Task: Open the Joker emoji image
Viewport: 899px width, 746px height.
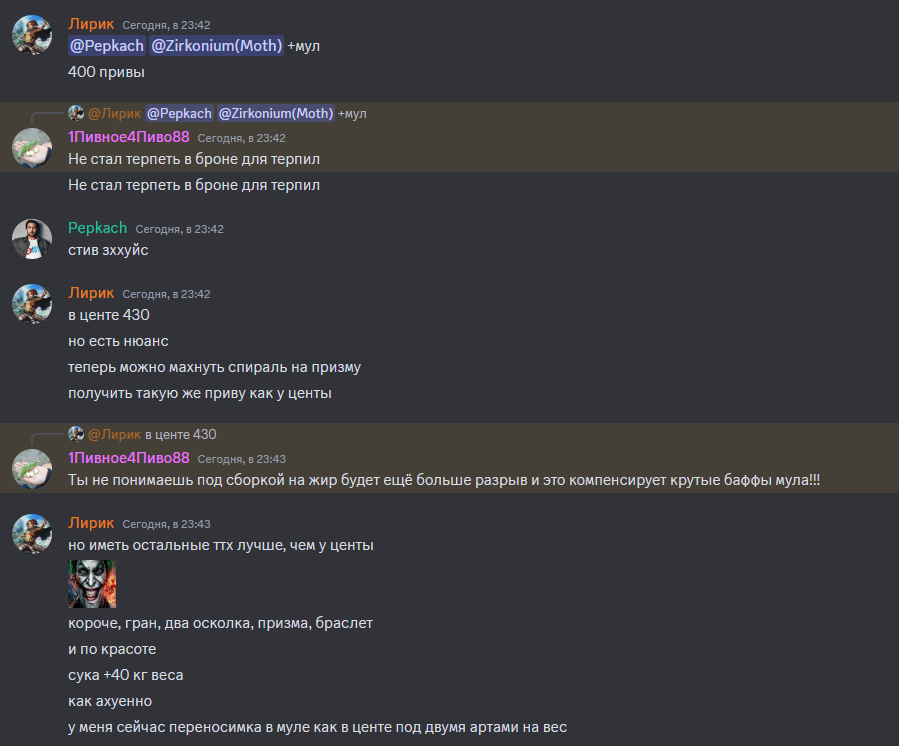Action: coord(92,584)
